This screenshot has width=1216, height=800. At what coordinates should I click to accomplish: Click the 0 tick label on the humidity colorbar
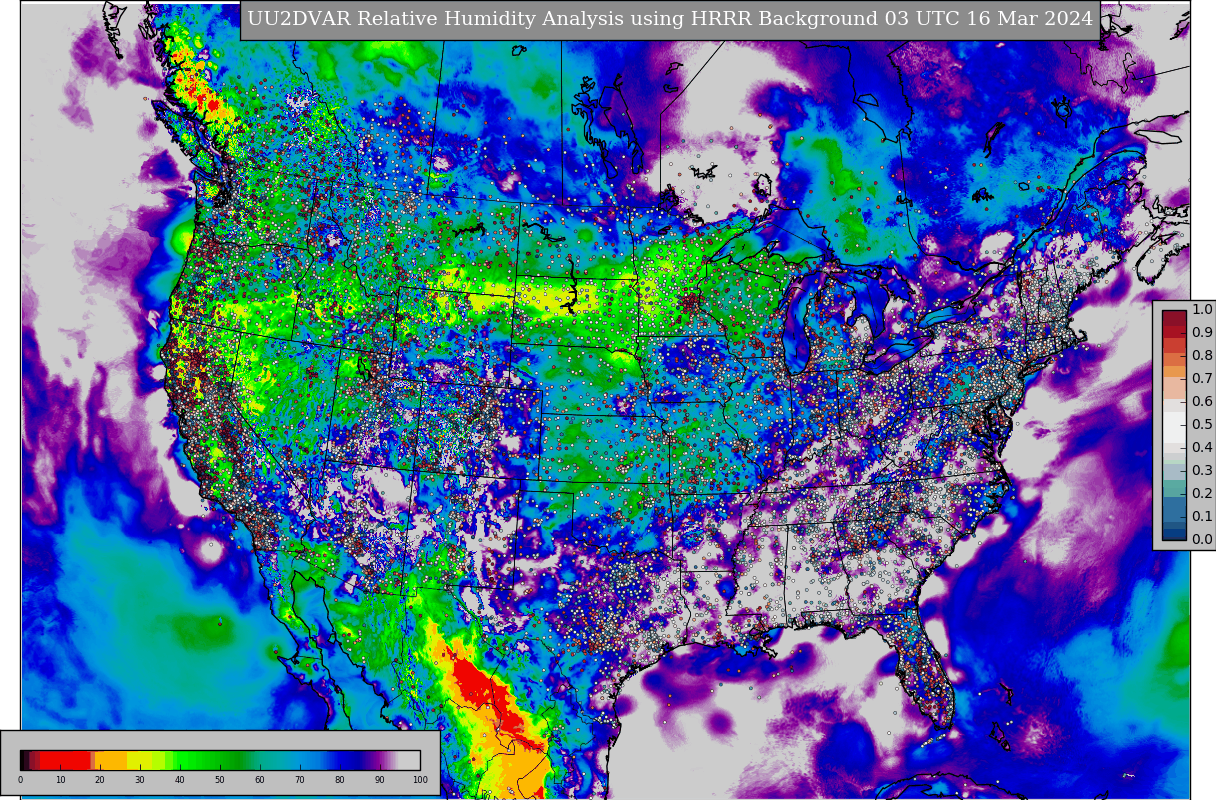point(20,780)
